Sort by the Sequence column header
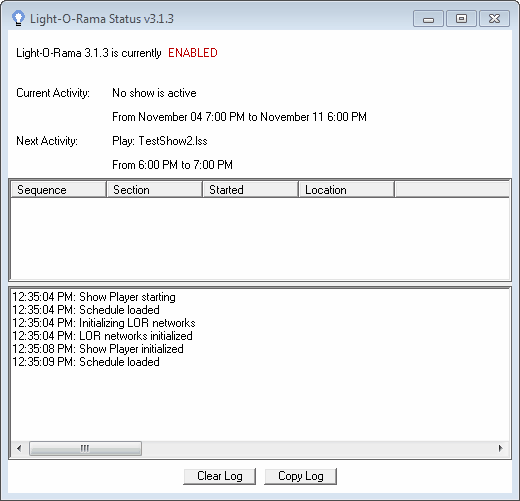 [58, 190]
